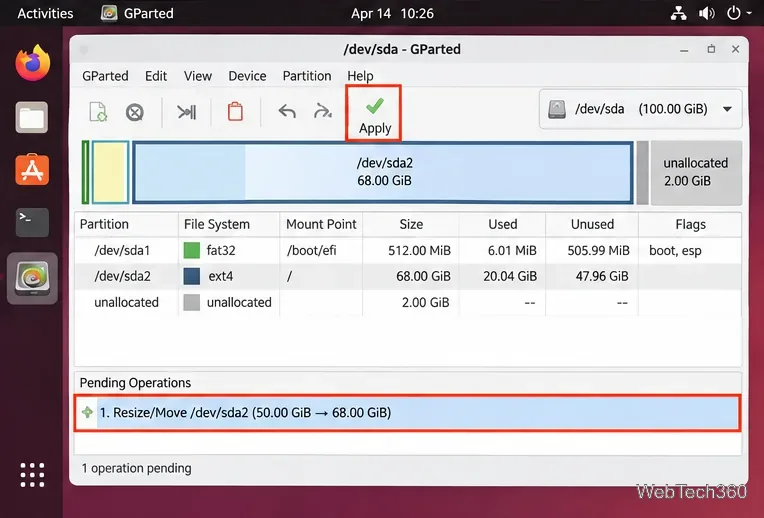Open the Files app from the dock

pyautogui.click(x=32, y=117)
